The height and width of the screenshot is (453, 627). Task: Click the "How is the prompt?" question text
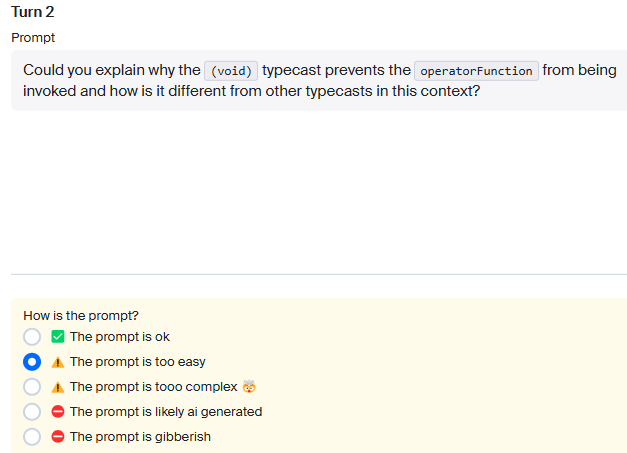[x=81, y=315]
